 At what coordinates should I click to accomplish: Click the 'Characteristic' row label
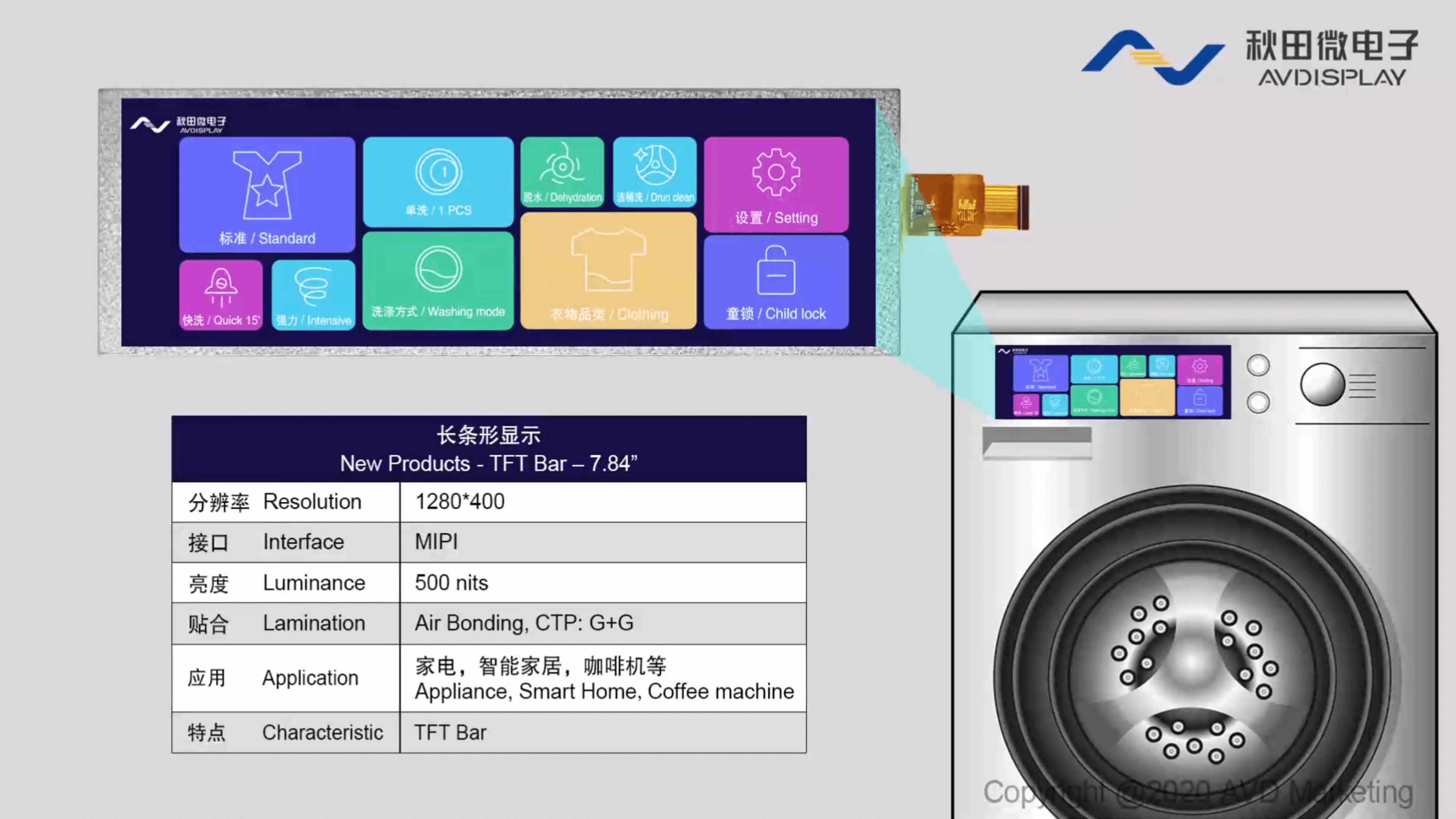[323, 733]
